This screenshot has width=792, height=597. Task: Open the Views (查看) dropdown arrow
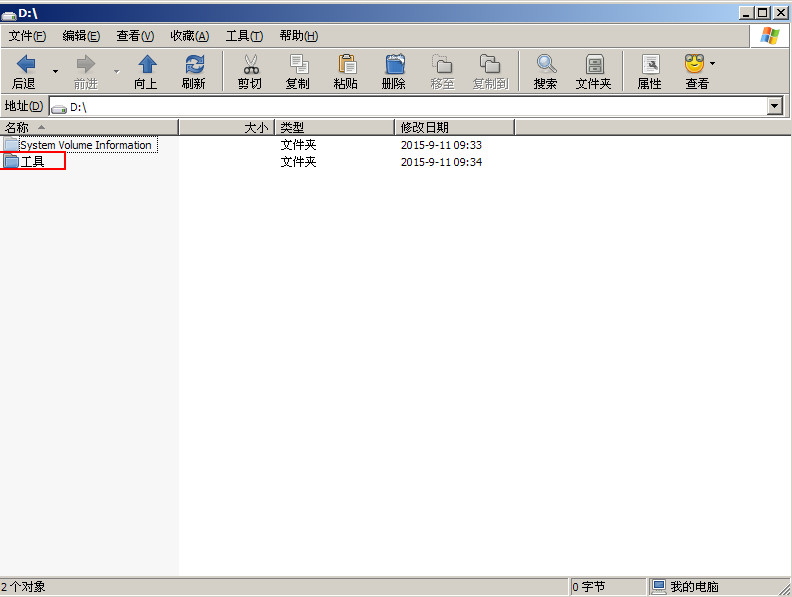(712, 64)
